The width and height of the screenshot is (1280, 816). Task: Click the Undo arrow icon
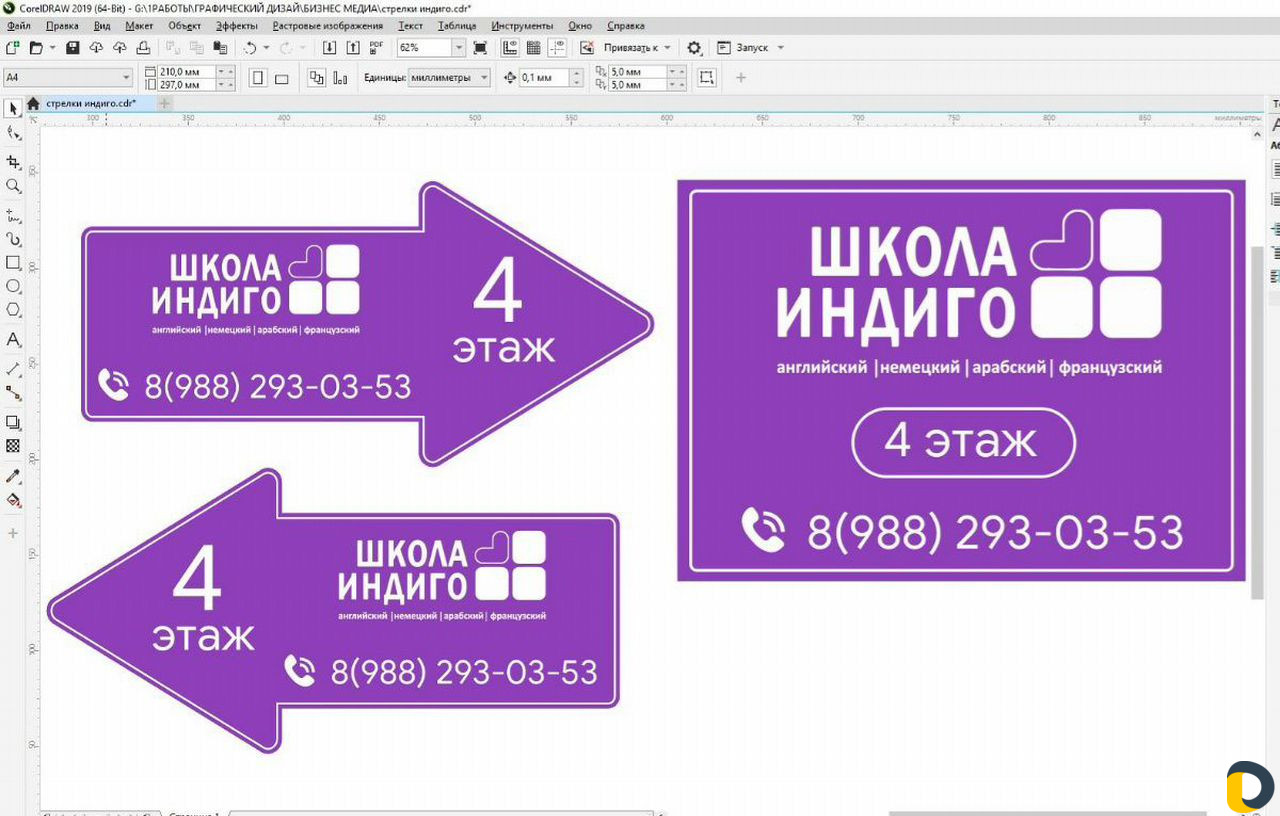tap(250, 47)
